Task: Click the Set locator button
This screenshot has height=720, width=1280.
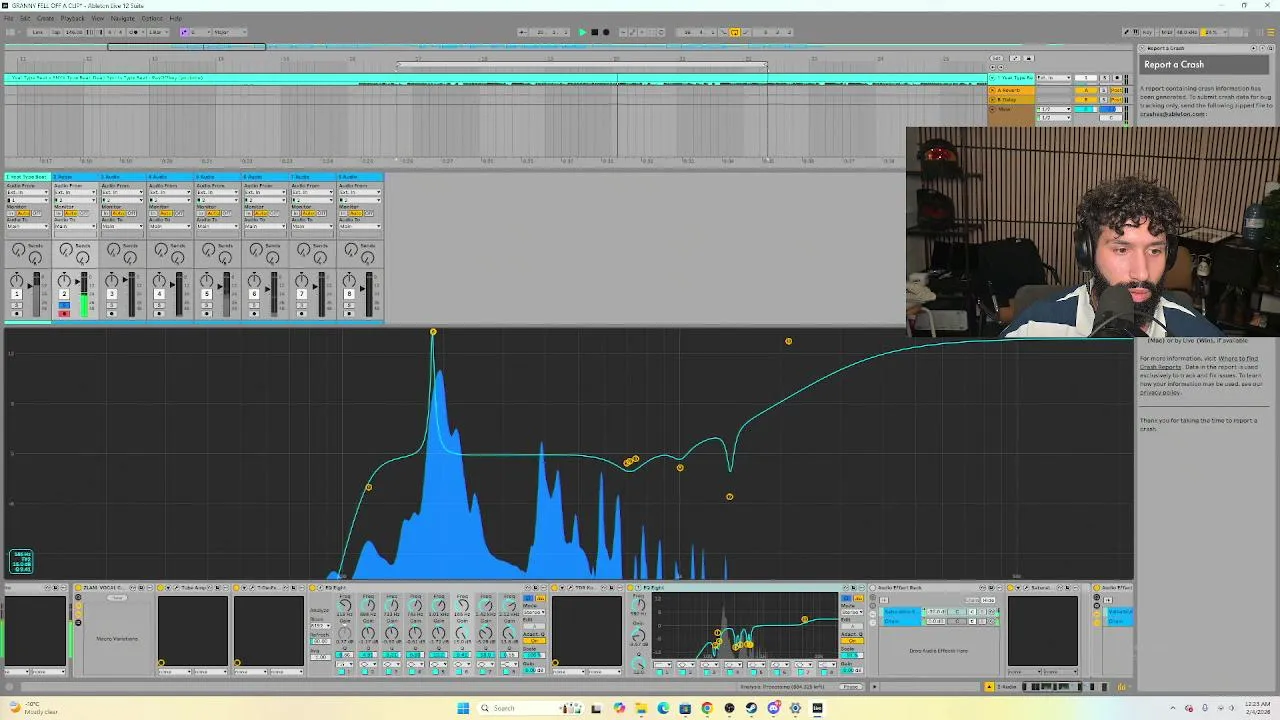Action: [996, 58]
